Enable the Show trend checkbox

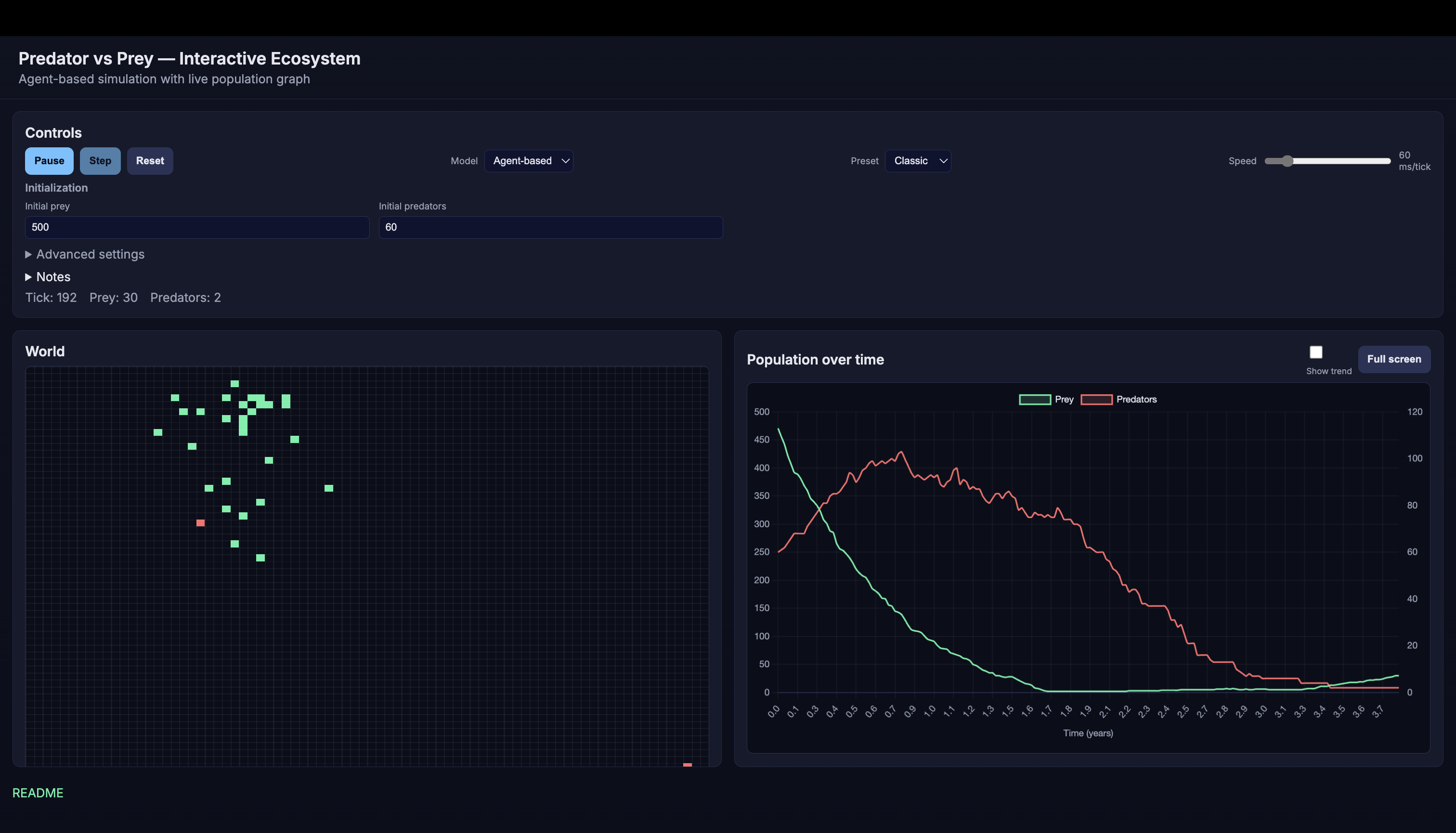(x=1316, y=352)
